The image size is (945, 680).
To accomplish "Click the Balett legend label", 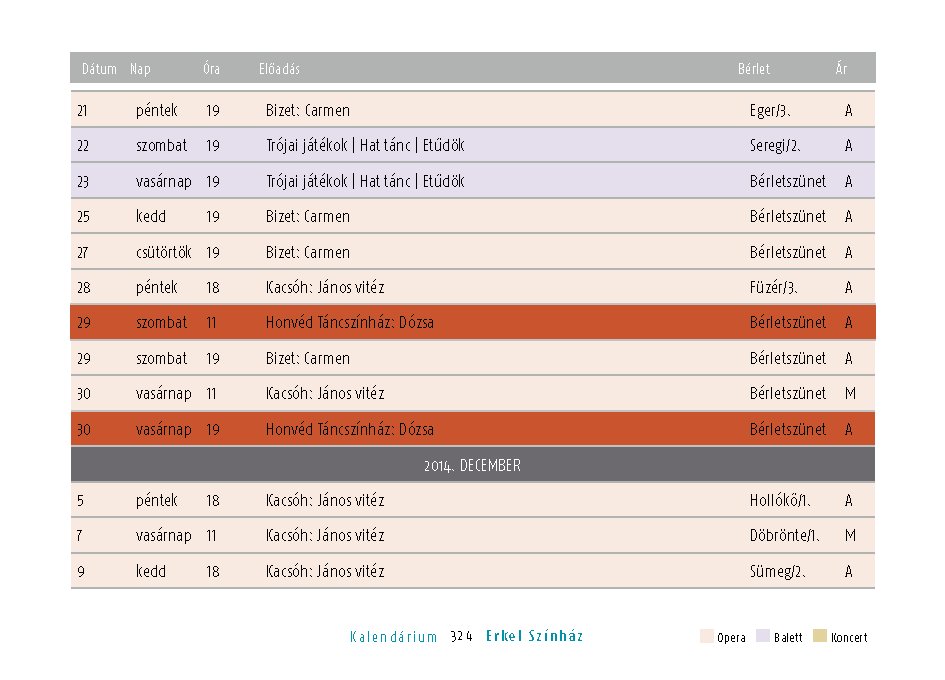I will coord(788,637).
